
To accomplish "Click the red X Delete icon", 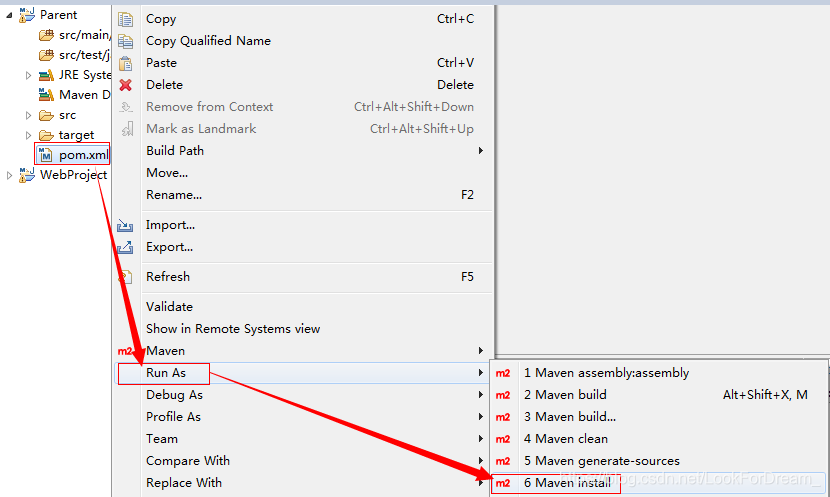I will 125,85.
